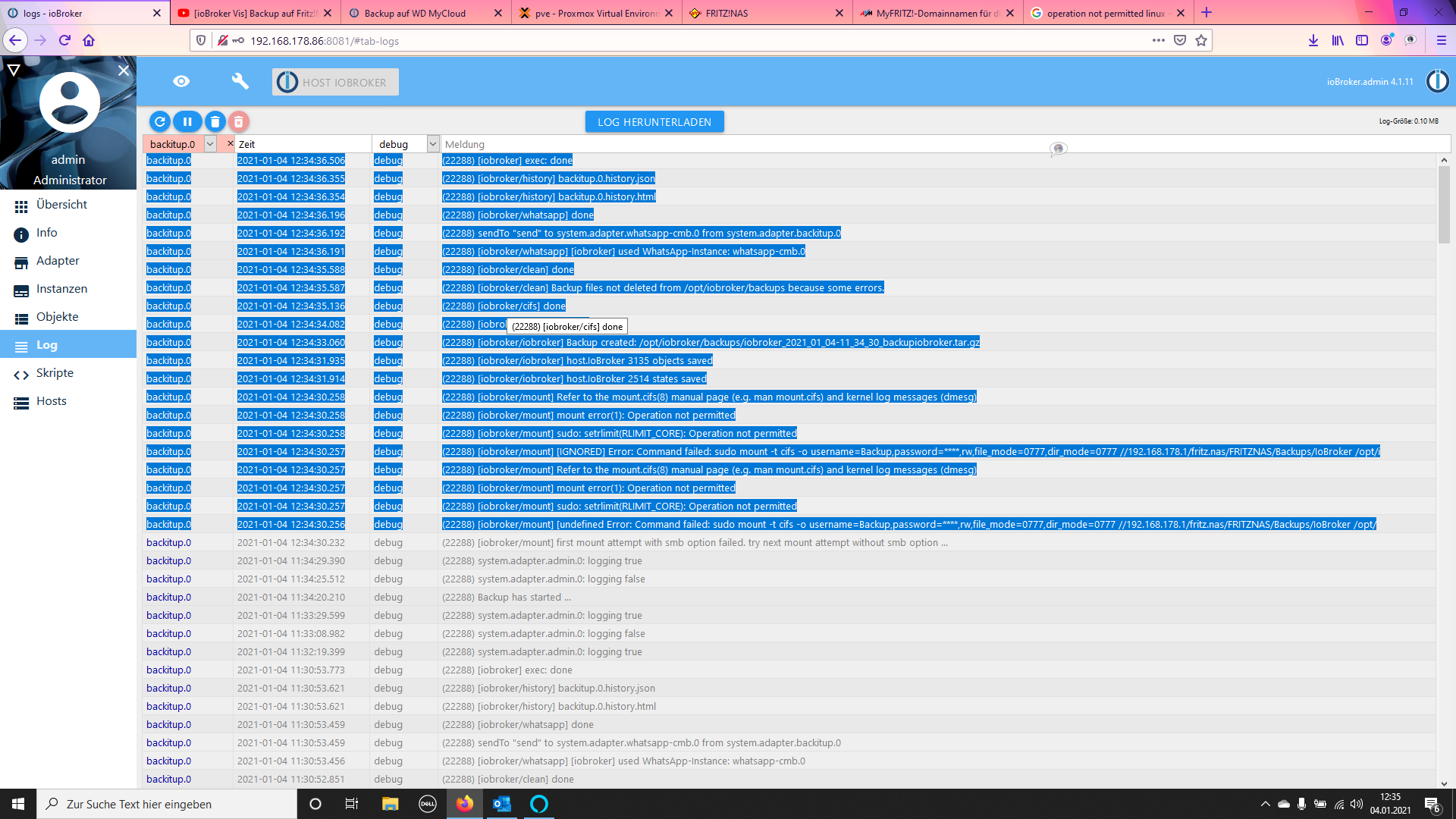Close the sidebar with X icon
Screen dimensions: 1456x819
pyautogui.click(x=124, y=70)
